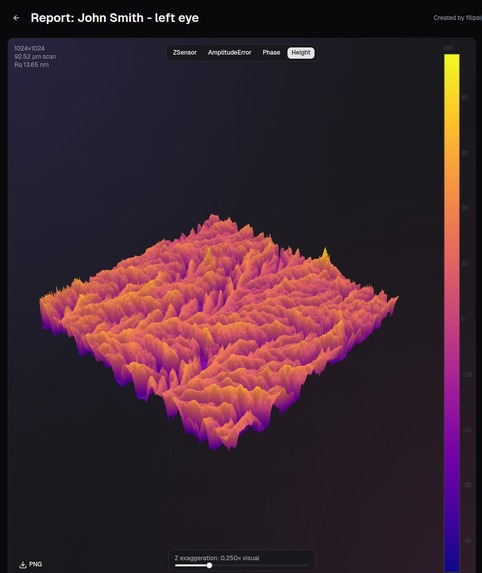Switch to the Phase channel tab
482x573 pixels.
coord(271,53)
